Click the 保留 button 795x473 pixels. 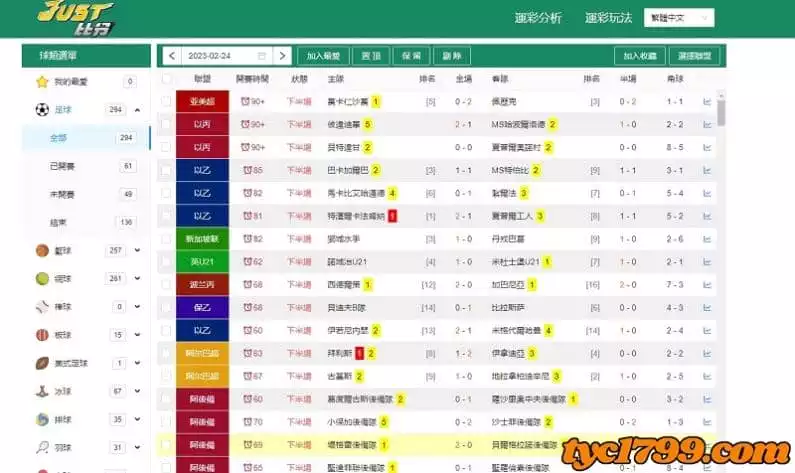click(412, 56)
